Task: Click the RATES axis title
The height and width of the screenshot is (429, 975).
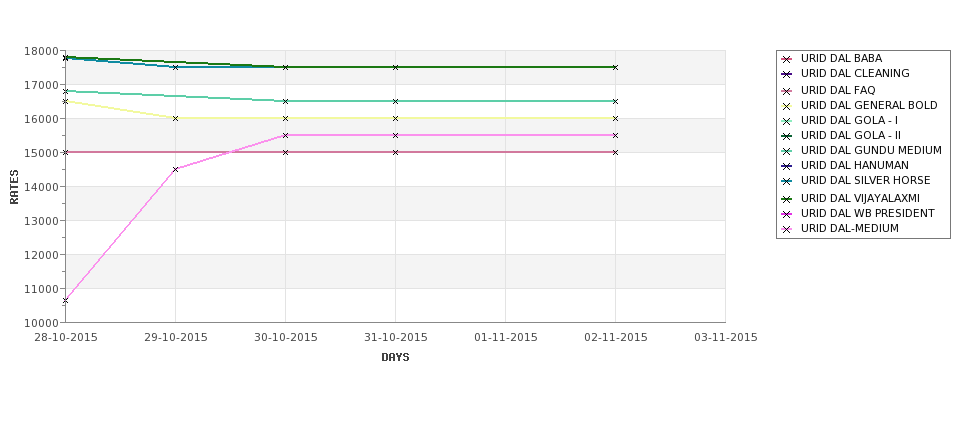Action: tap(14, 187)
